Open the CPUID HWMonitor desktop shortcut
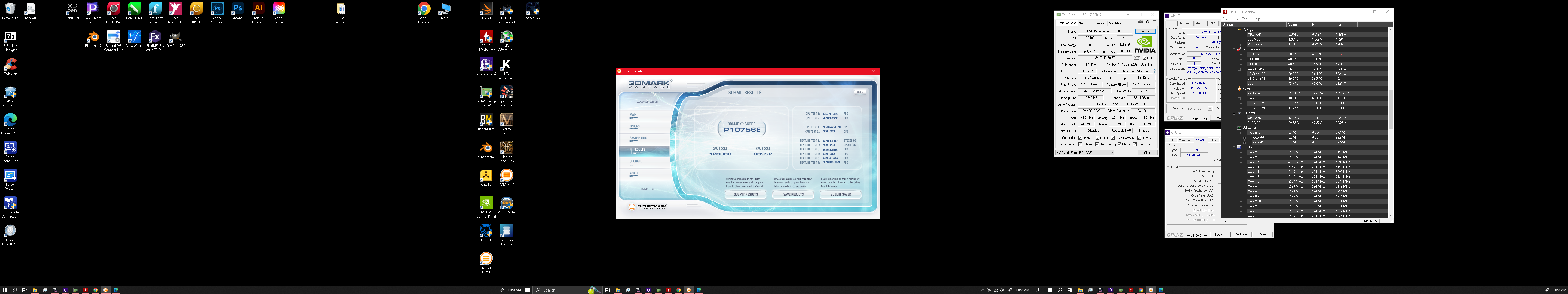This screenshot has height=294, width=1568. point(486,41)
